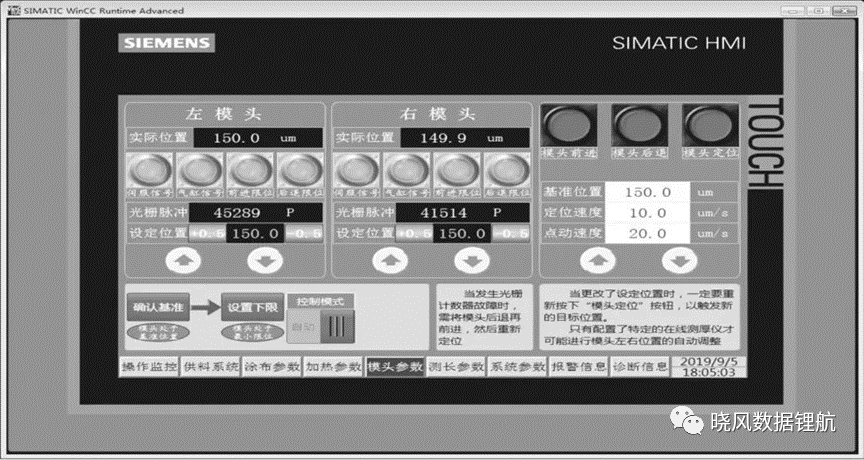Click right 实际位置 value 149.9
864x460 pixels.
click(x=444, y=138)
